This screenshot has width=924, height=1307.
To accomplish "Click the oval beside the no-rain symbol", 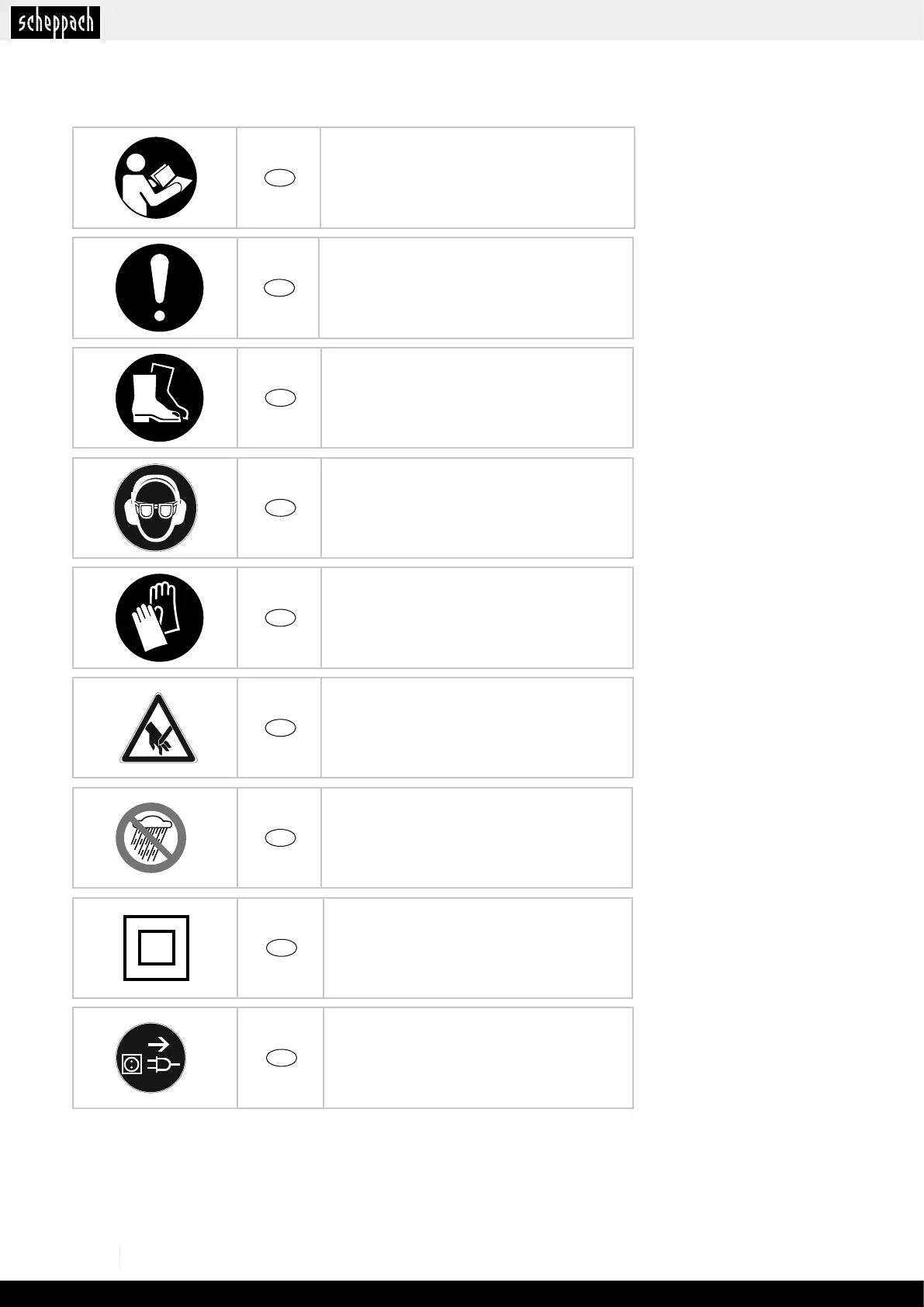I will pyautogui.click(x=281, y=837).
